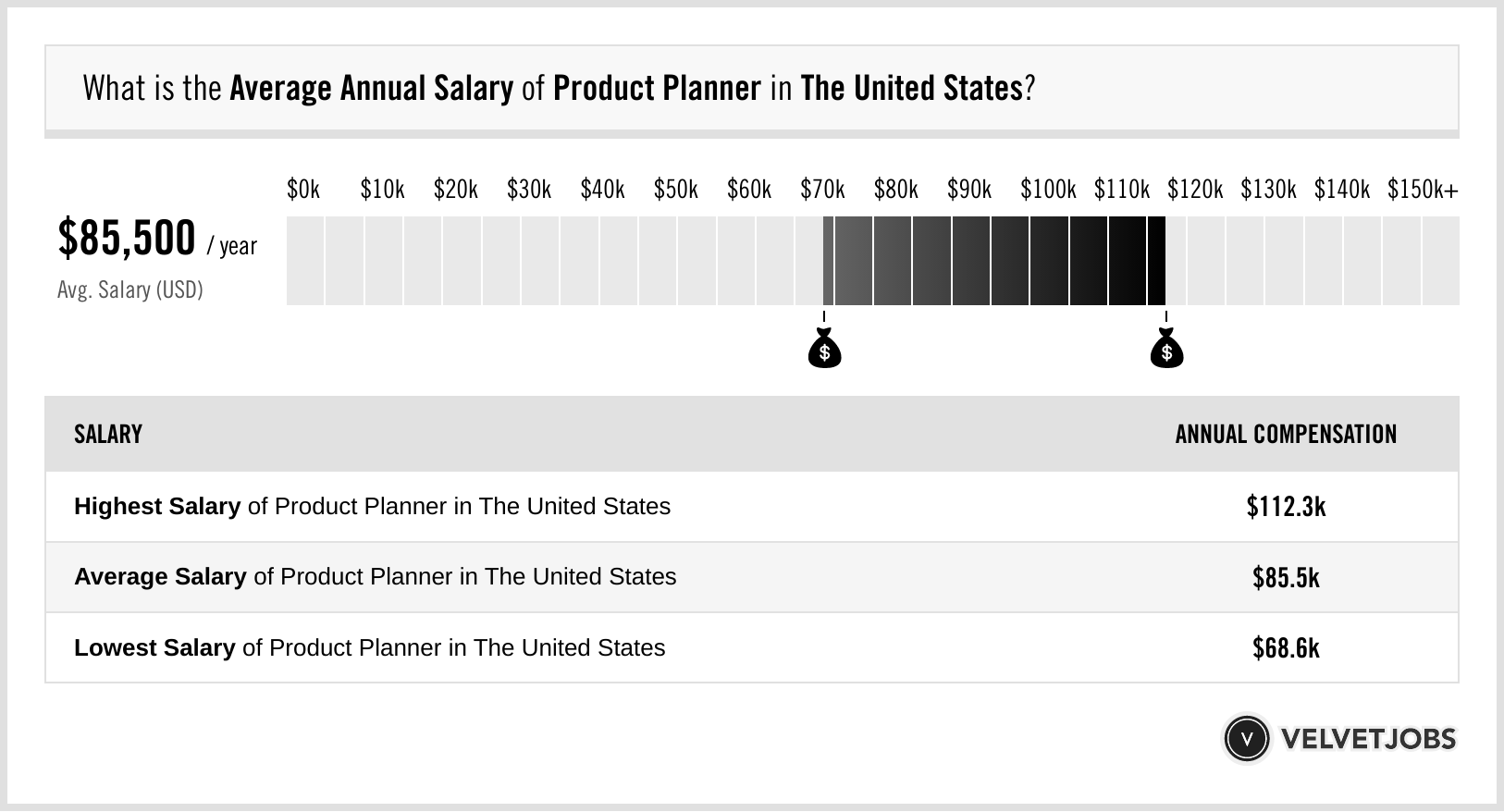Click the left money bag marker icon

(x=824, y=350)
